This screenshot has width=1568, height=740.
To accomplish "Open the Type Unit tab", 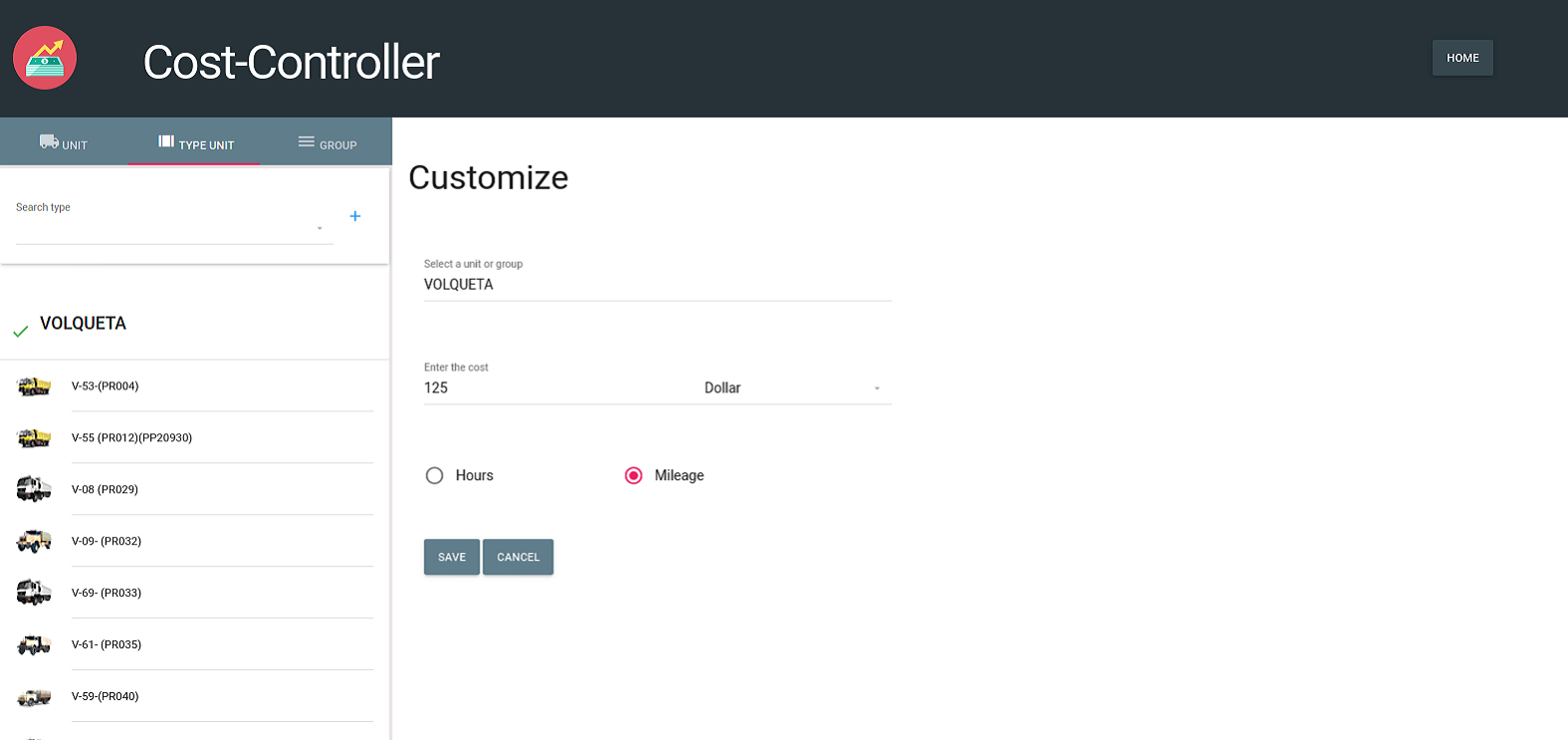I will (x=196, y=143).
